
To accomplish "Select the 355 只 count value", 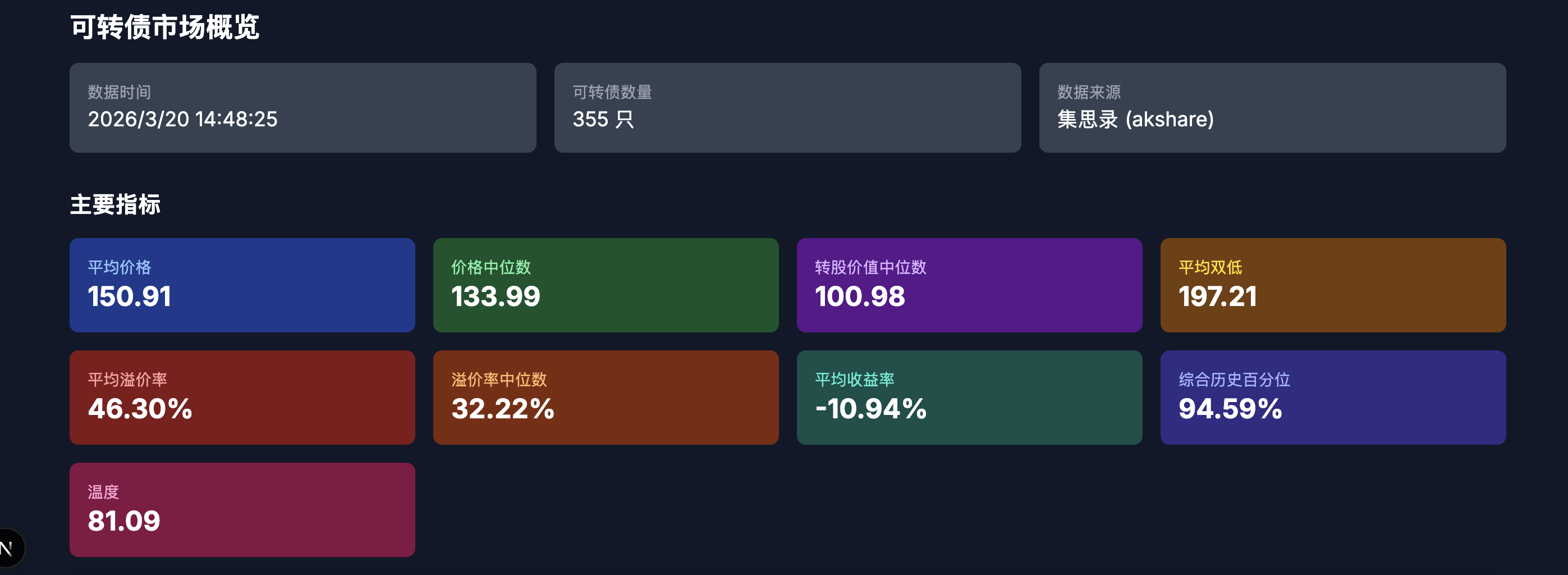I will click(x=603, y=120).
